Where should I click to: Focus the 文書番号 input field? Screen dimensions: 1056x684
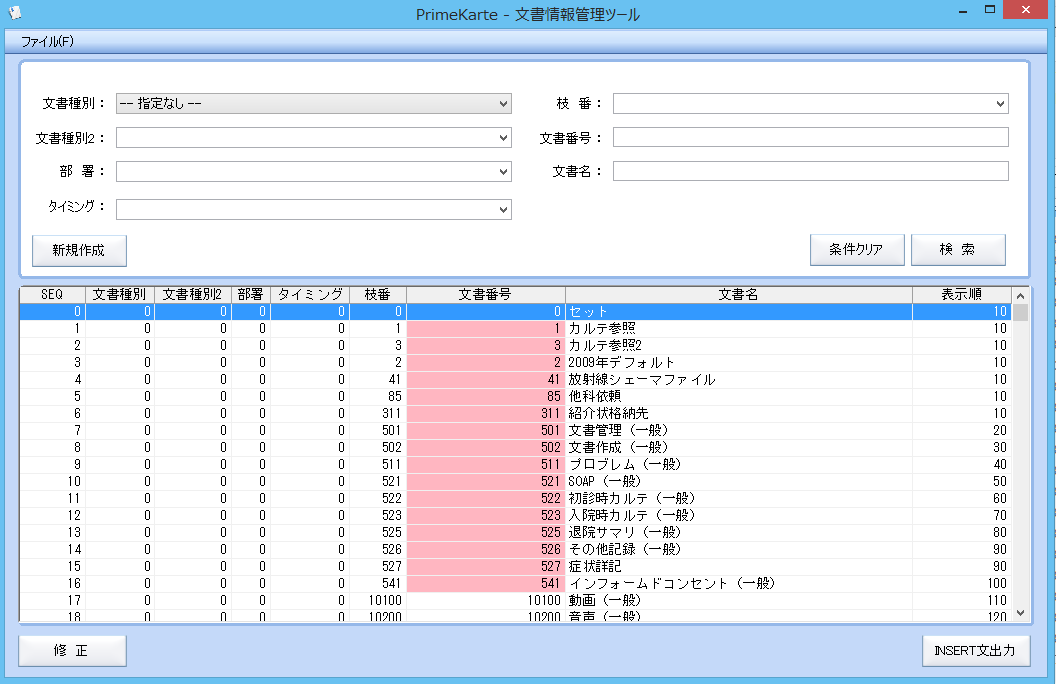811,137
